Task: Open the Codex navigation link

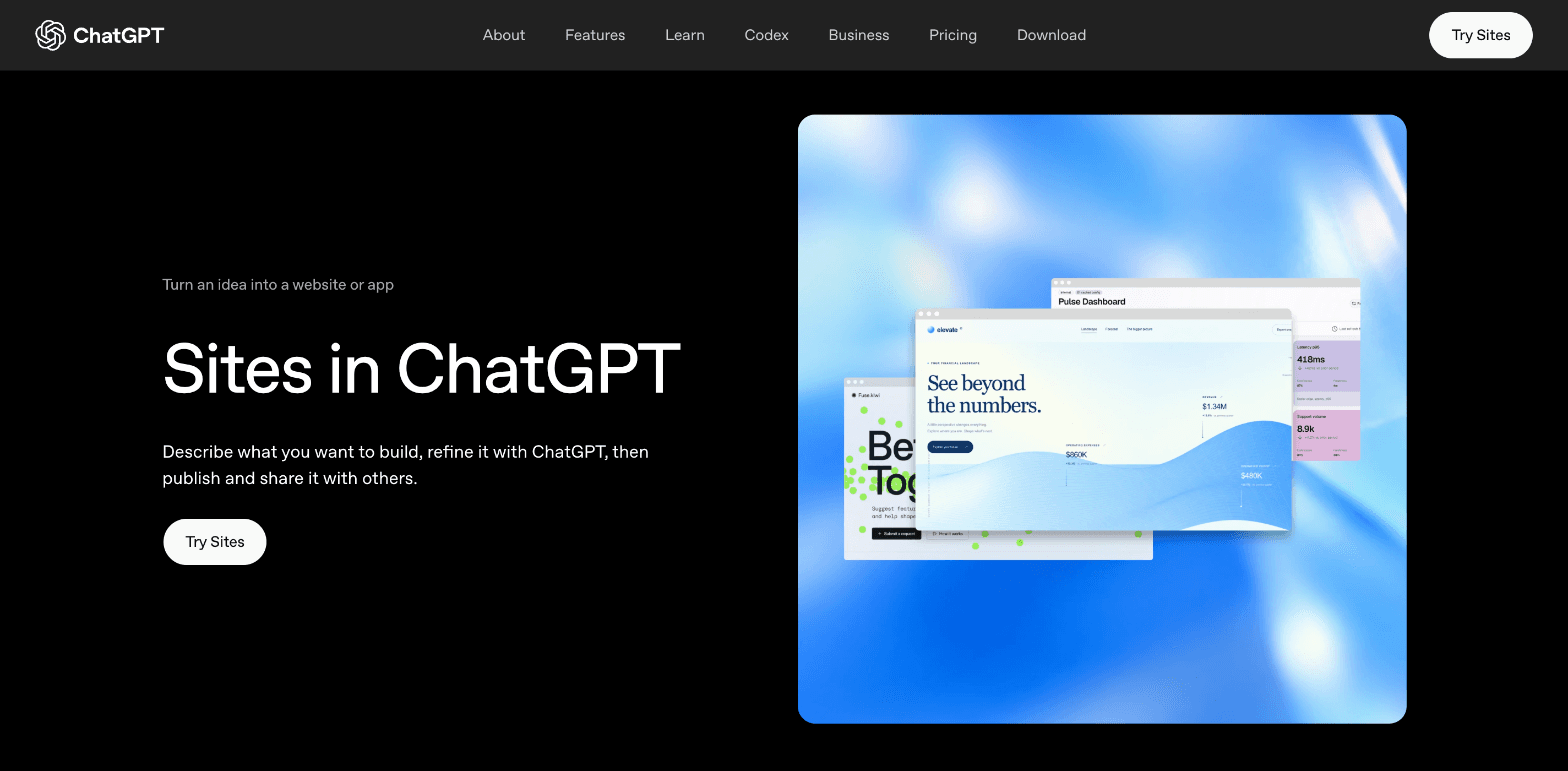Action: (x=767, y=35)
